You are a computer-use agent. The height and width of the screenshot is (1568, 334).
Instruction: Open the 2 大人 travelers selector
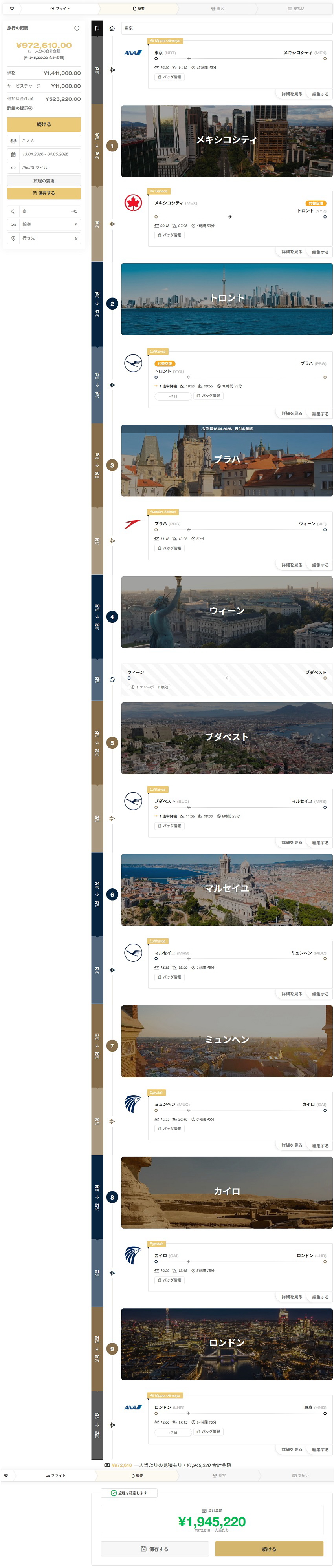44,140
